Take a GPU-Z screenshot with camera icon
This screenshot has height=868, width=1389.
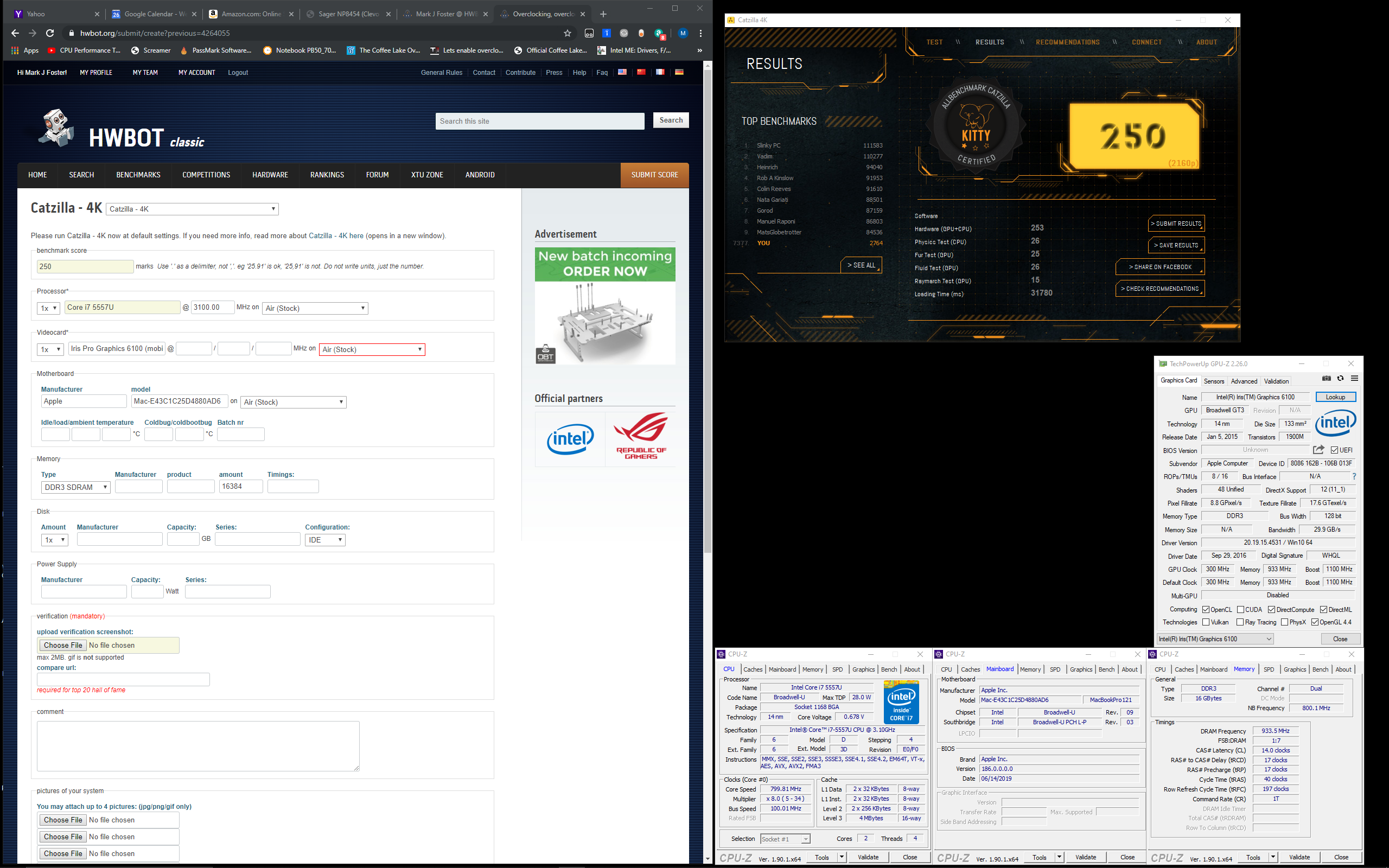click(x=1326, y=378)
